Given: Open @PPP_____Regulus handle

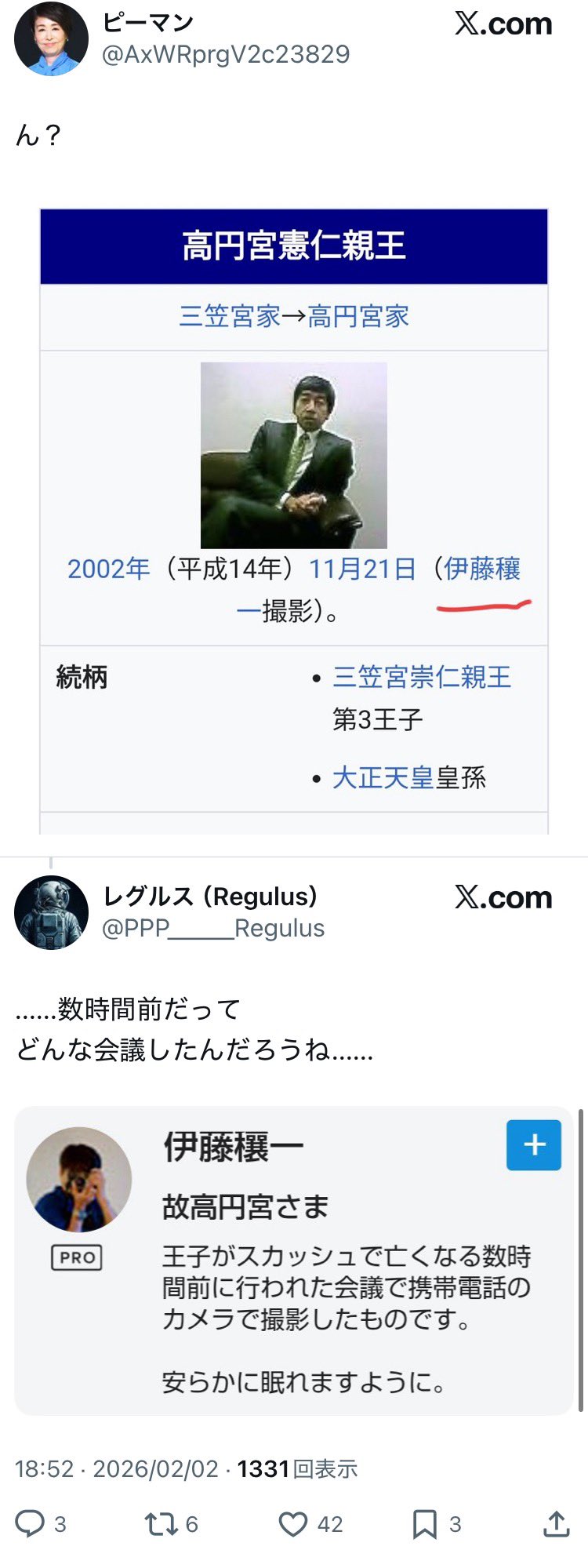Looking at the screenshot, I should point(213,928).
